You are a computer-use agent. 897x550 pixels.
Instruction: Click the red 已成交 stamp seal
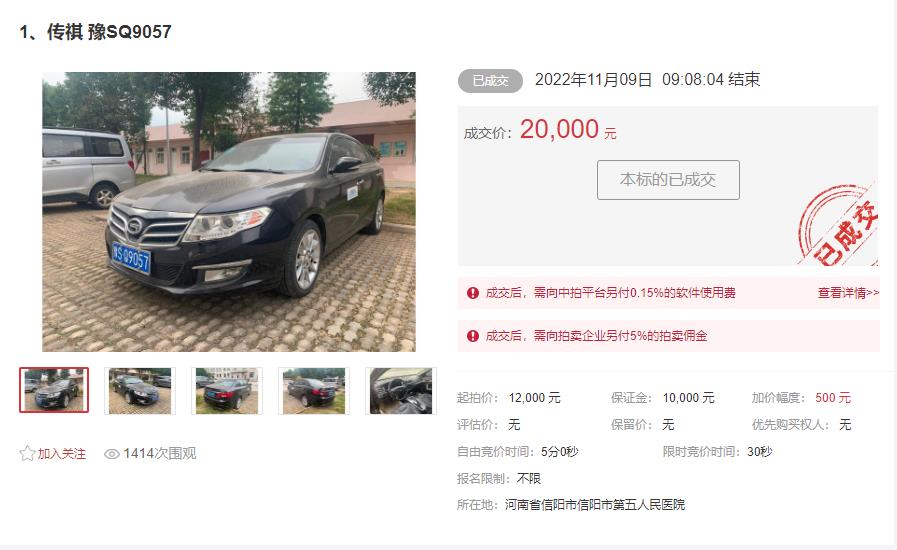(838, 224)
